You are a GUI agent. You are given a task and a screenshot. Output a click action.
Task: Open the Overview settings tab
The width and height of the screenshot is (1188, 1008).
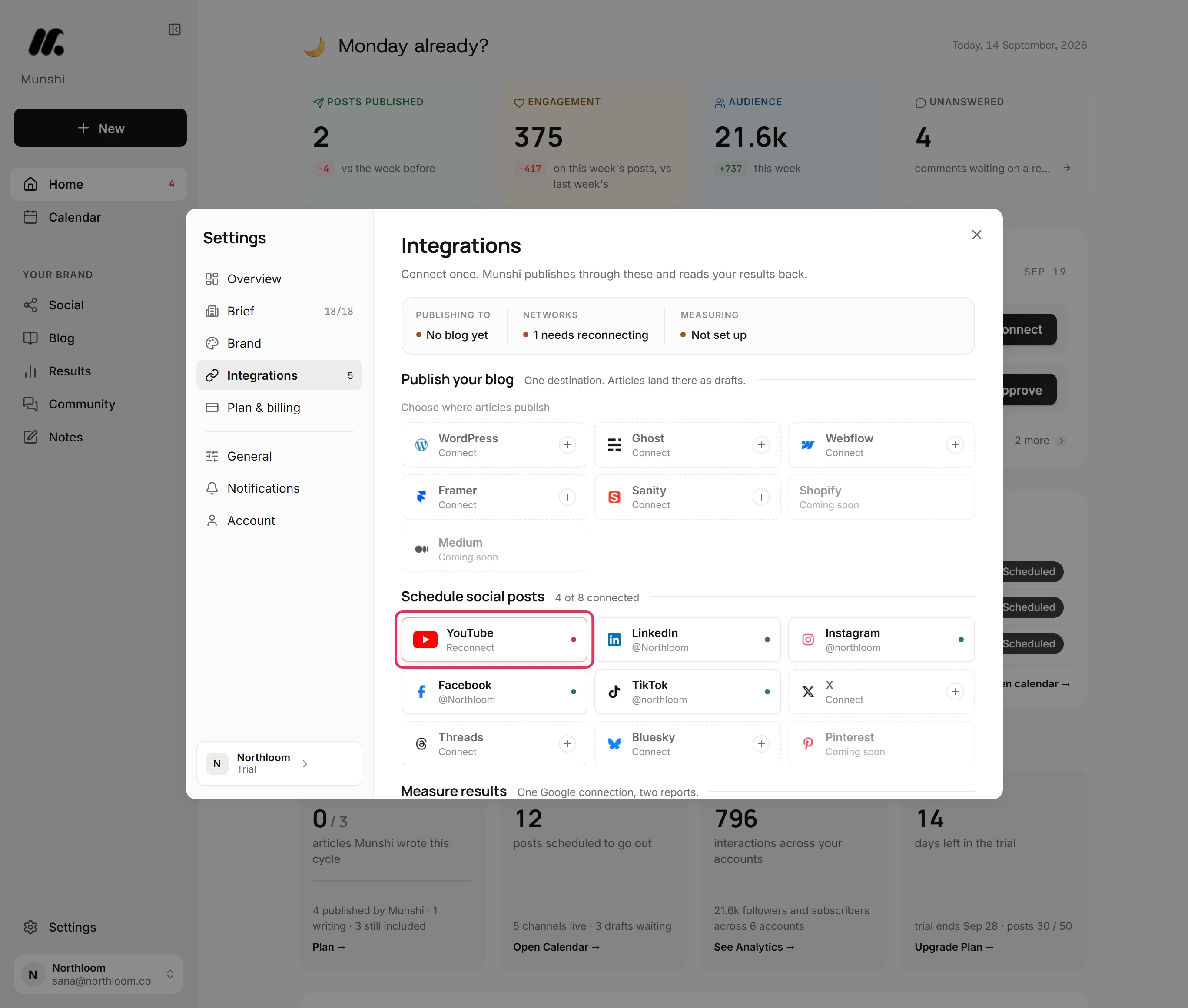[279, 279]
